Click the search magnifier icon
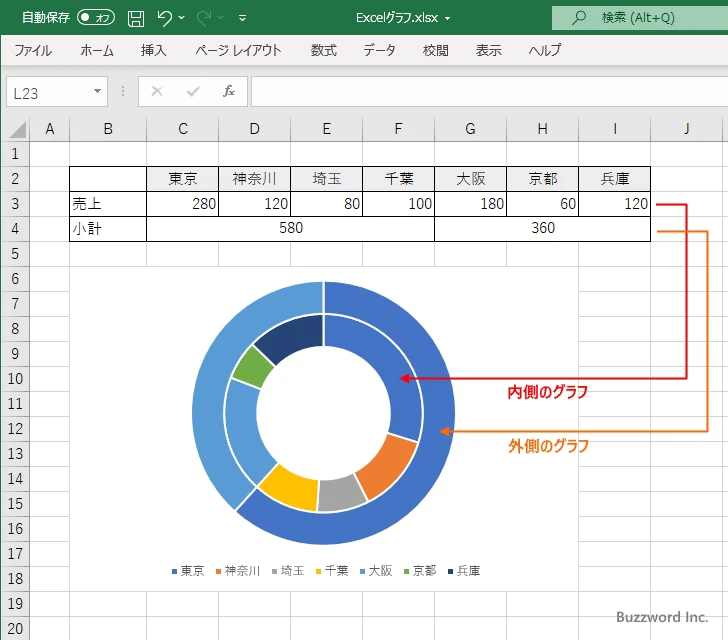This screenshot has width=728, height=640. [x=578, y=18]
